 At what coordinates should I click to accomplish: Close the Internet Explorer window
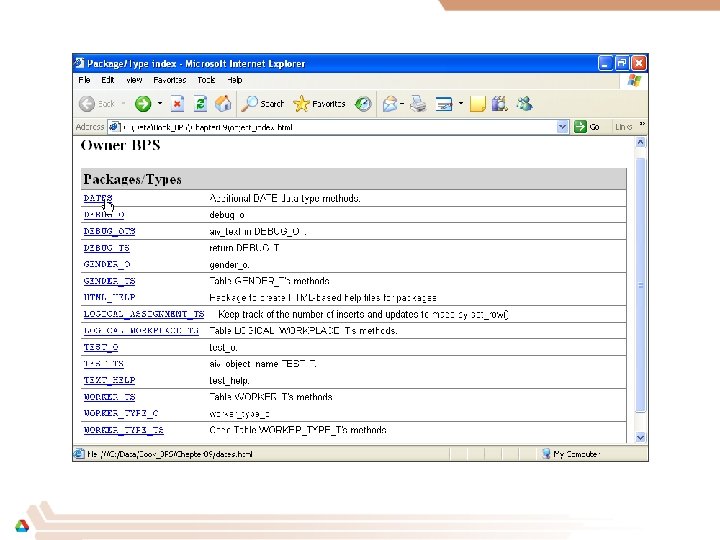(639, 63)
